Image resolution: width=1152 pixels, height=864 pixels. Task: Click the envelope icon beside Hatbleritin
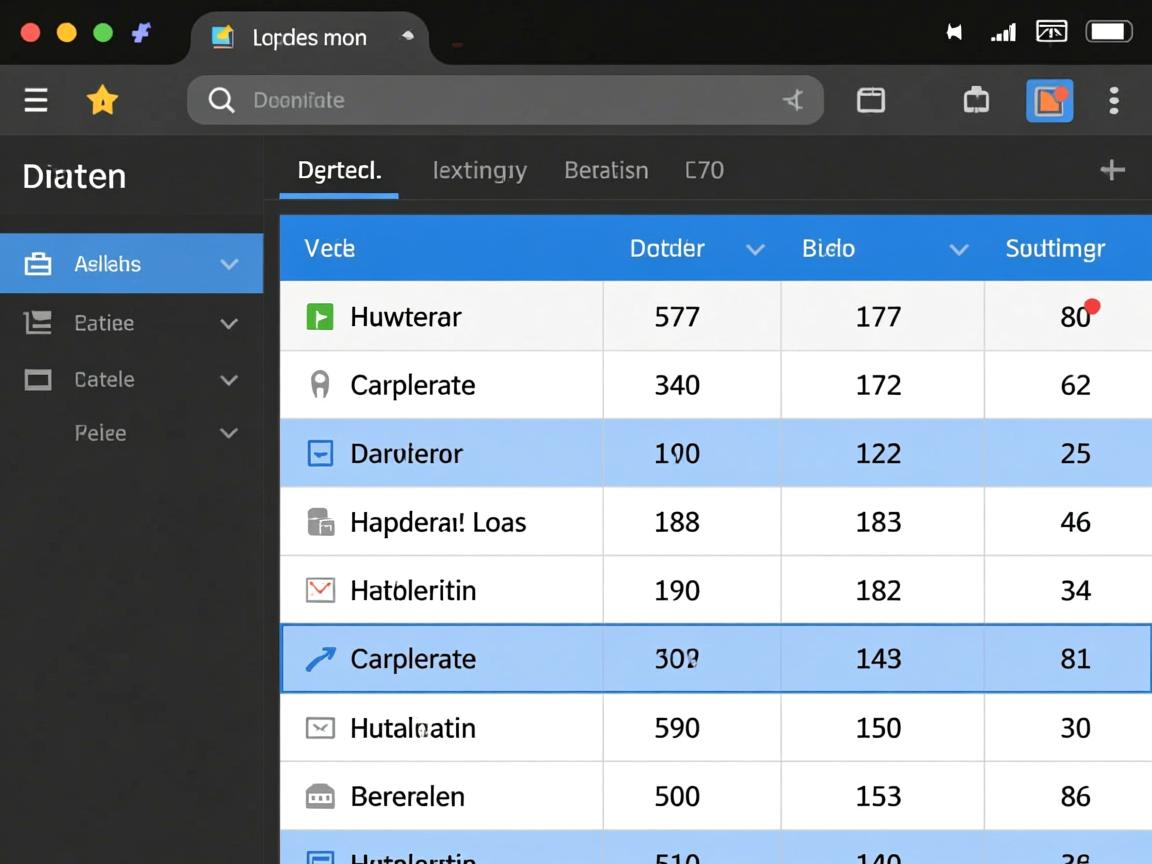319,590
